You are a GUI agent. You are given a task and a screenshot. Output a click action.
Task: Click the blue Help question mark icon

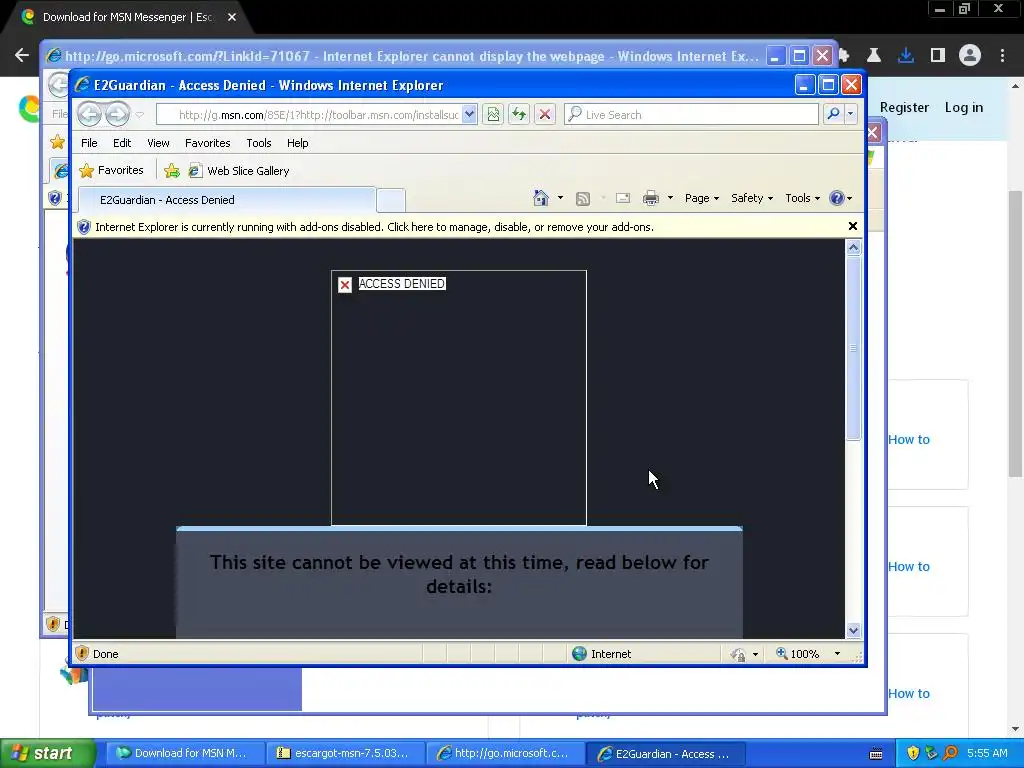(x=837, y=198)
